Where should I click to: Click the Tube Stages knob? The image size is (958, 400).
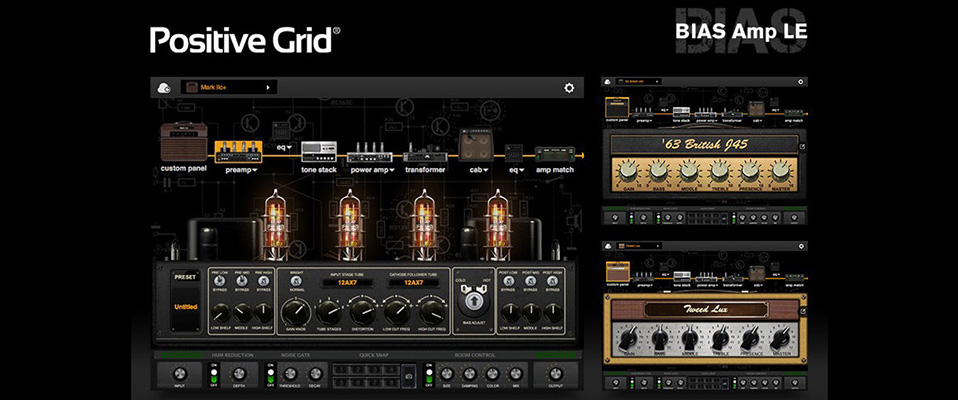pyautogui.click(x=329, y=313)
